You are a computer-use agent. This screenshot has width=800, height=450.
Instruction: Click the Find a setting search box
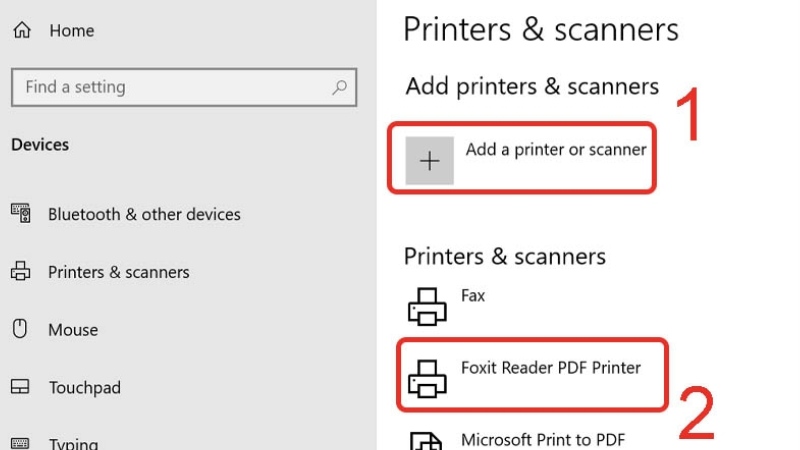(x=170, y=87)
